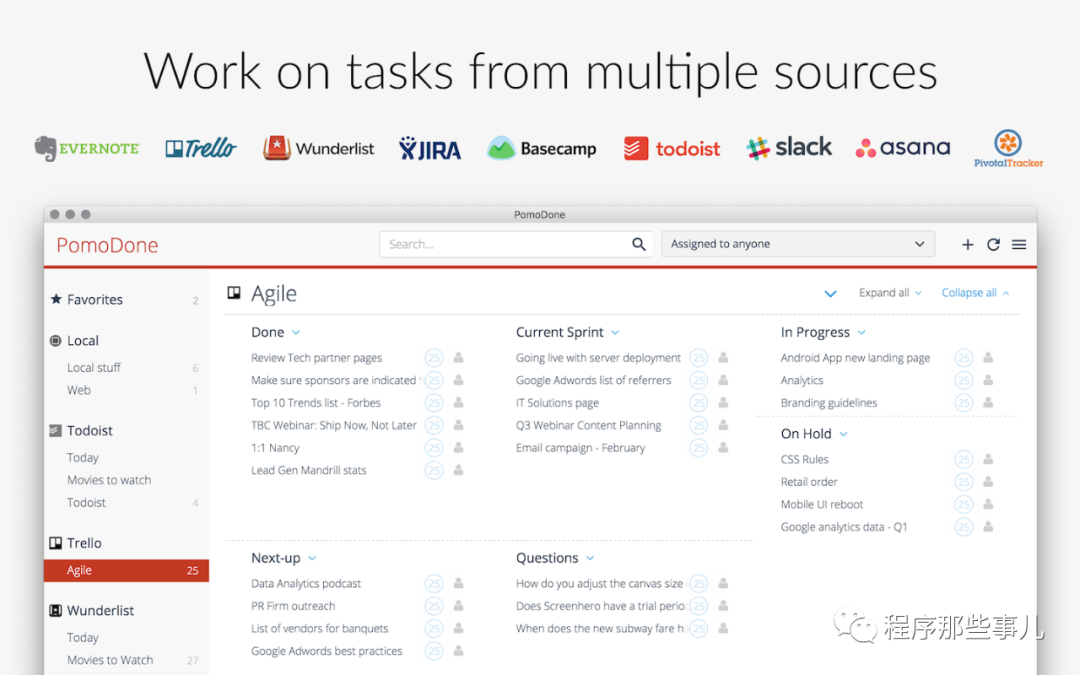
Task: Click assignee icon for PR Firm outreach
Action: (459, 605)
